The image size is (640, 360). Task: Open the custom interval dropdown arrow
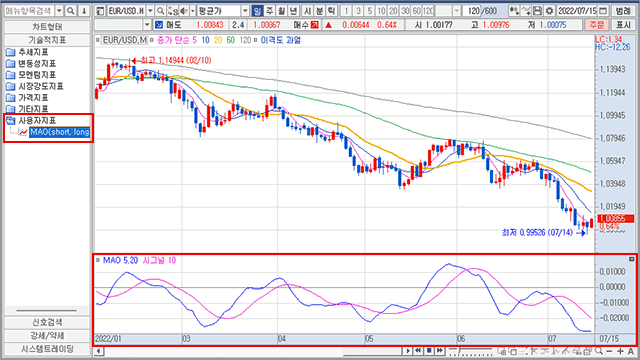(456, 11)
